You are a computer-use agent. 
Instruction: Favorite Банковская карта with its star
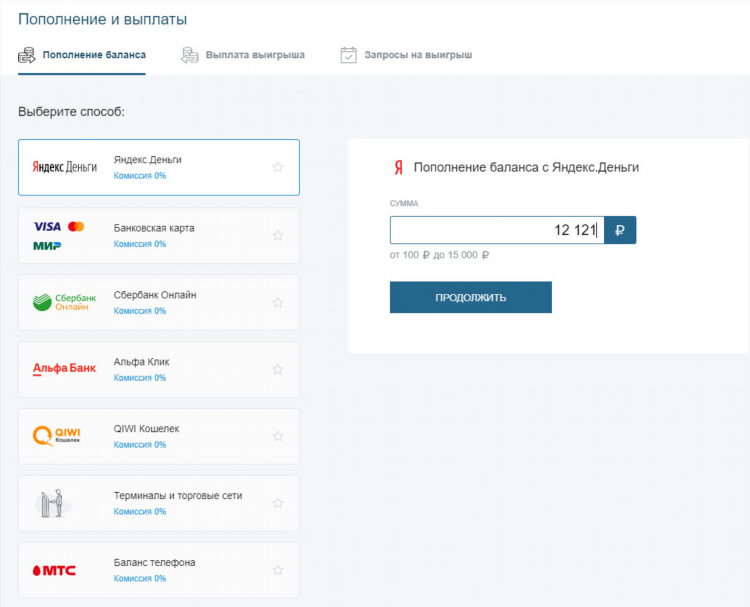278,235
